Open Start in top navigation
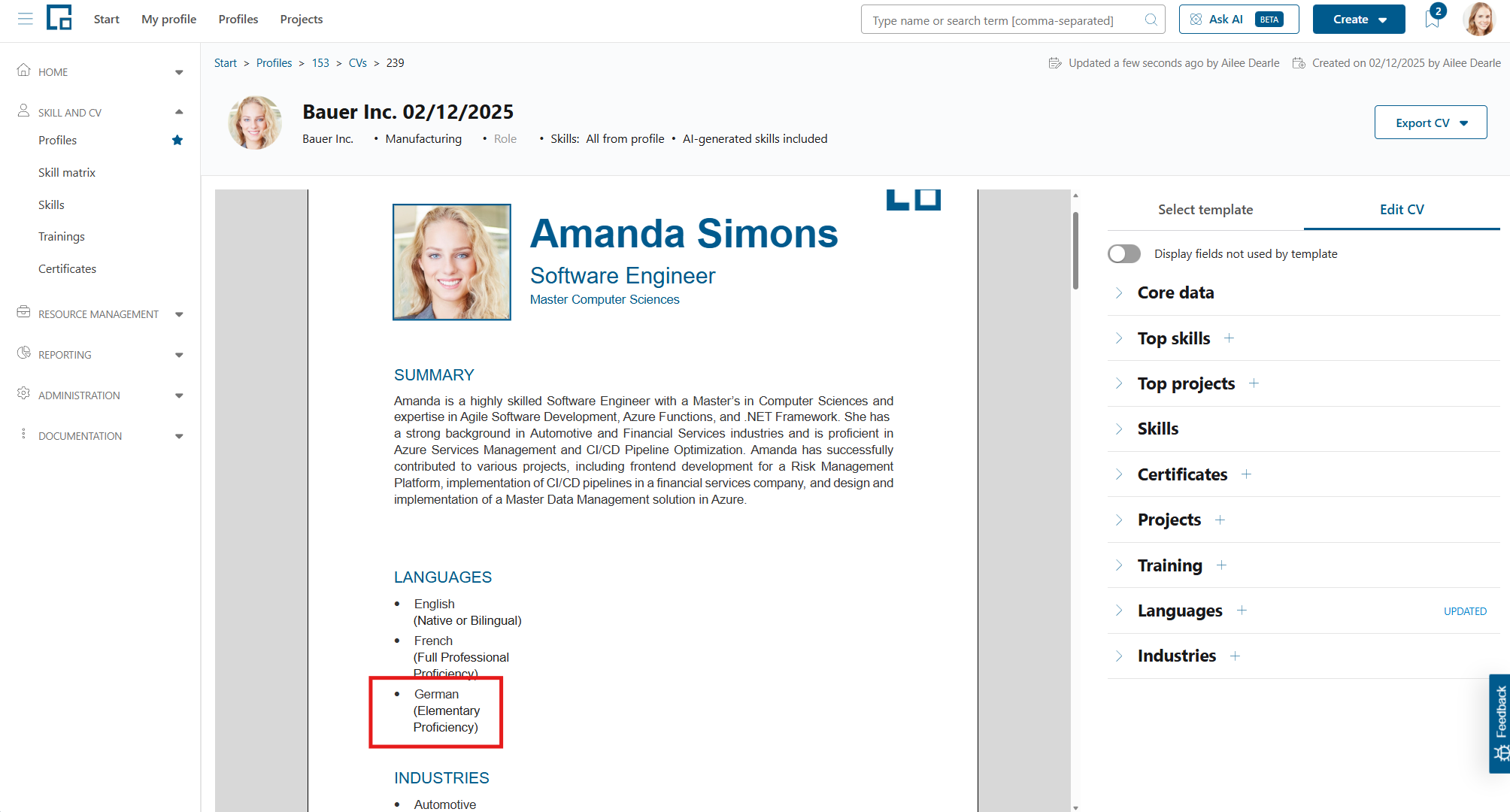The height and width of the screenshot is (812, 1510). click(107, 20)
